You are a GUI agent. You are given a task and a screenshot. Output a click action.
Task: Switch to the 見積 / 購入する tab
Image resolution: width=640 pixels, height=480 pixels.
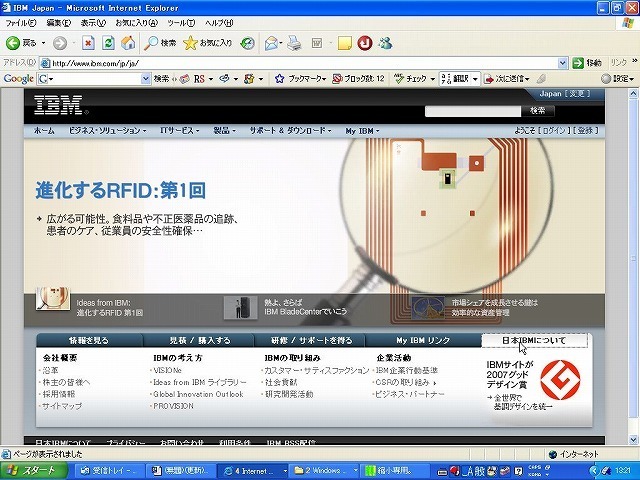(200, 340)
